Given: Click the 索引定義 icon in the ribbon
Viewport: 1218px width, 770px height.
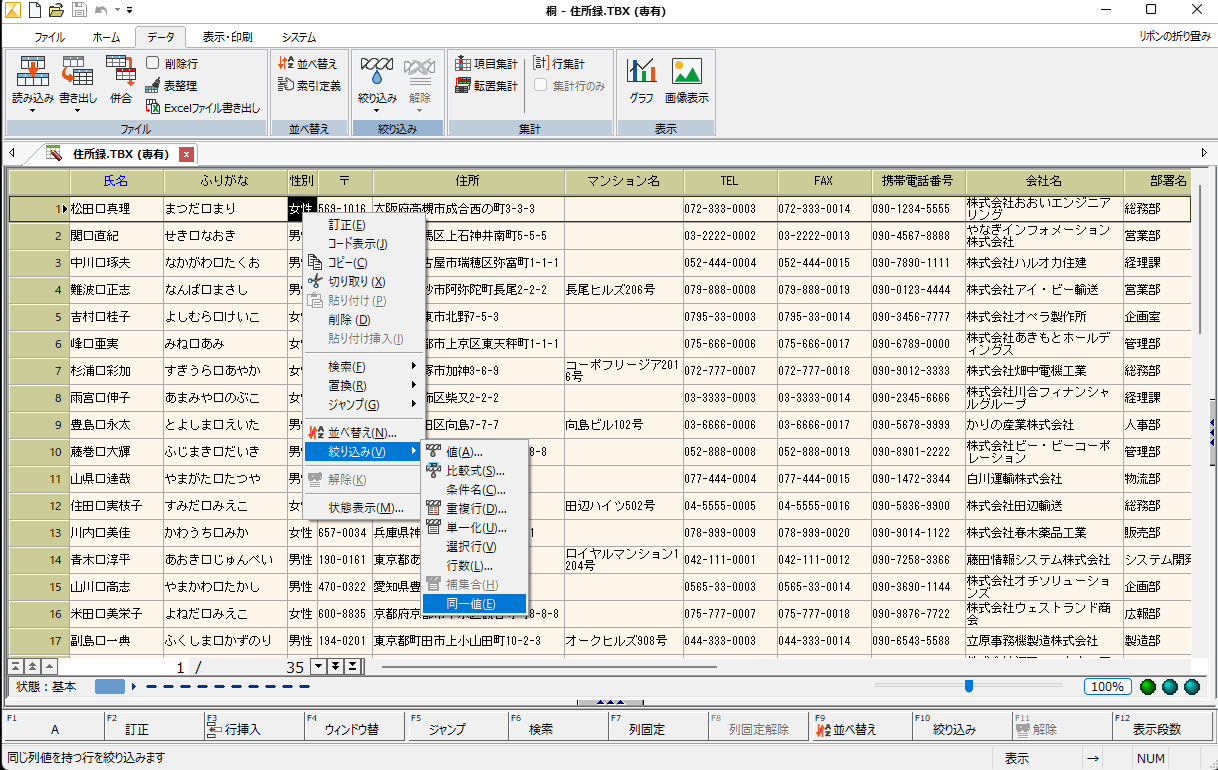Looking at the screenshot, I should pyautogui.click(x=311, y=86).
